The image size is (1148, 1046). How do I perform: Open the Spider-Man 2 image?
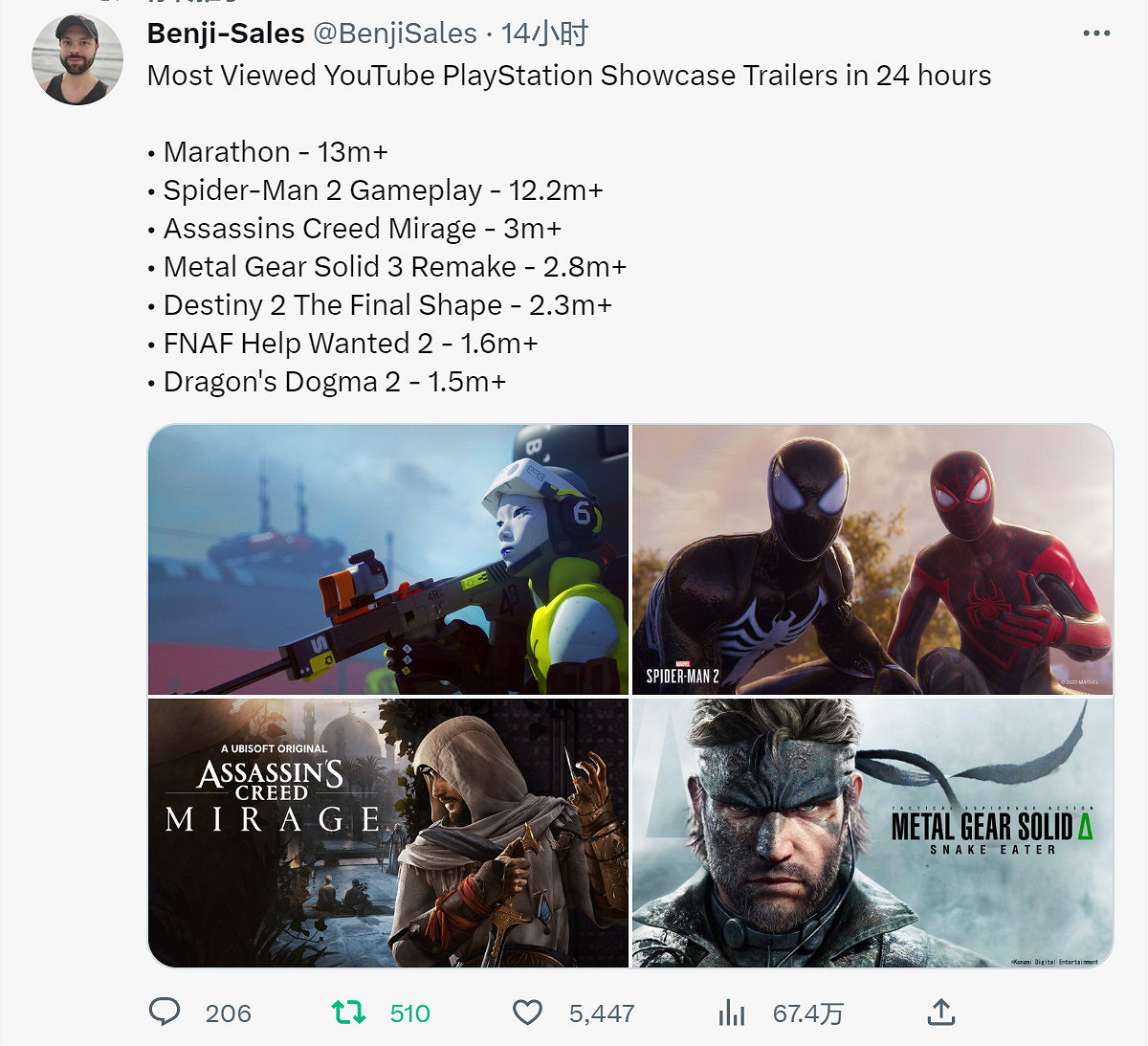click(x=872, y=559)
